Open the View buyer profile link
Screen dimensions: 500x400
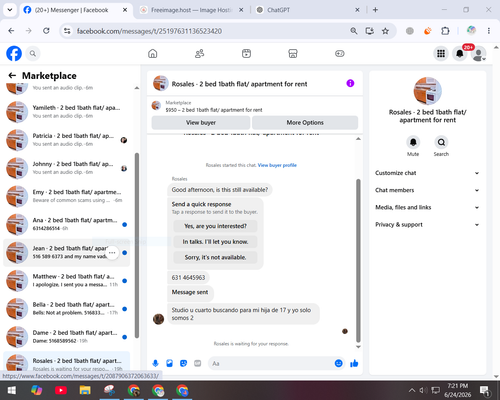point(277,165)
